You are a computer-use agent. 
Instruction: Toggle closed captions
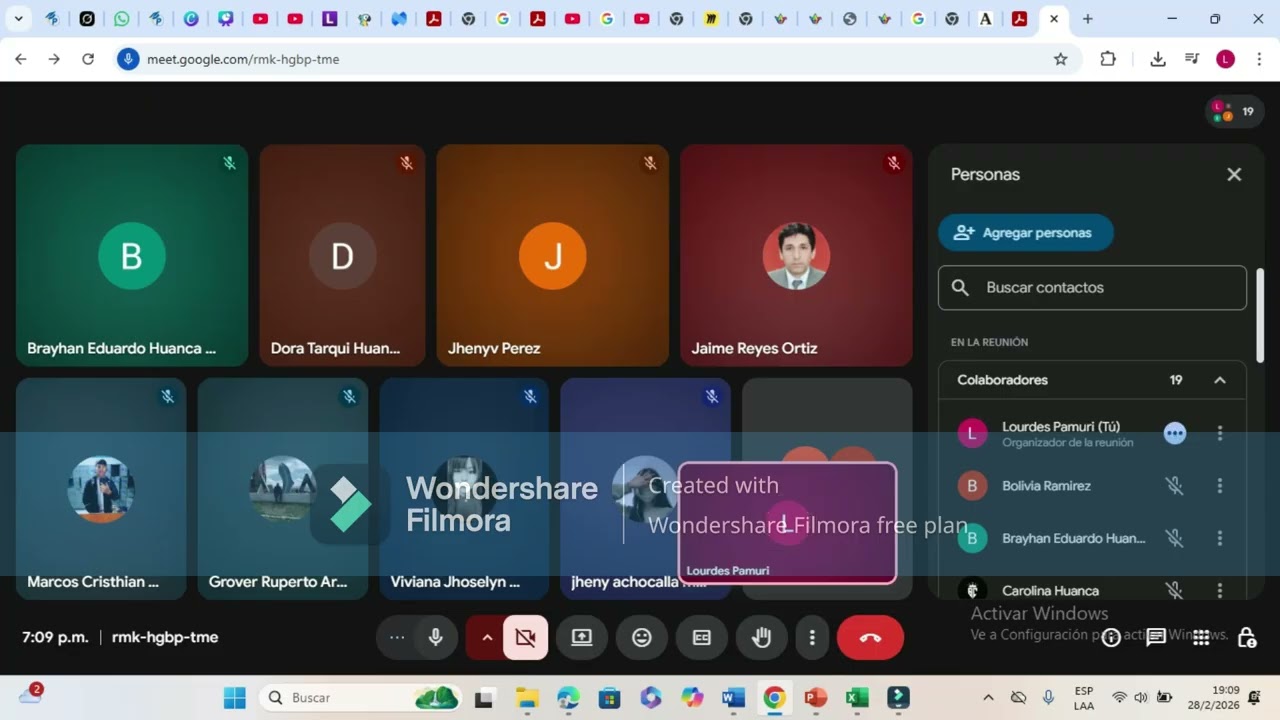[702, 637]
